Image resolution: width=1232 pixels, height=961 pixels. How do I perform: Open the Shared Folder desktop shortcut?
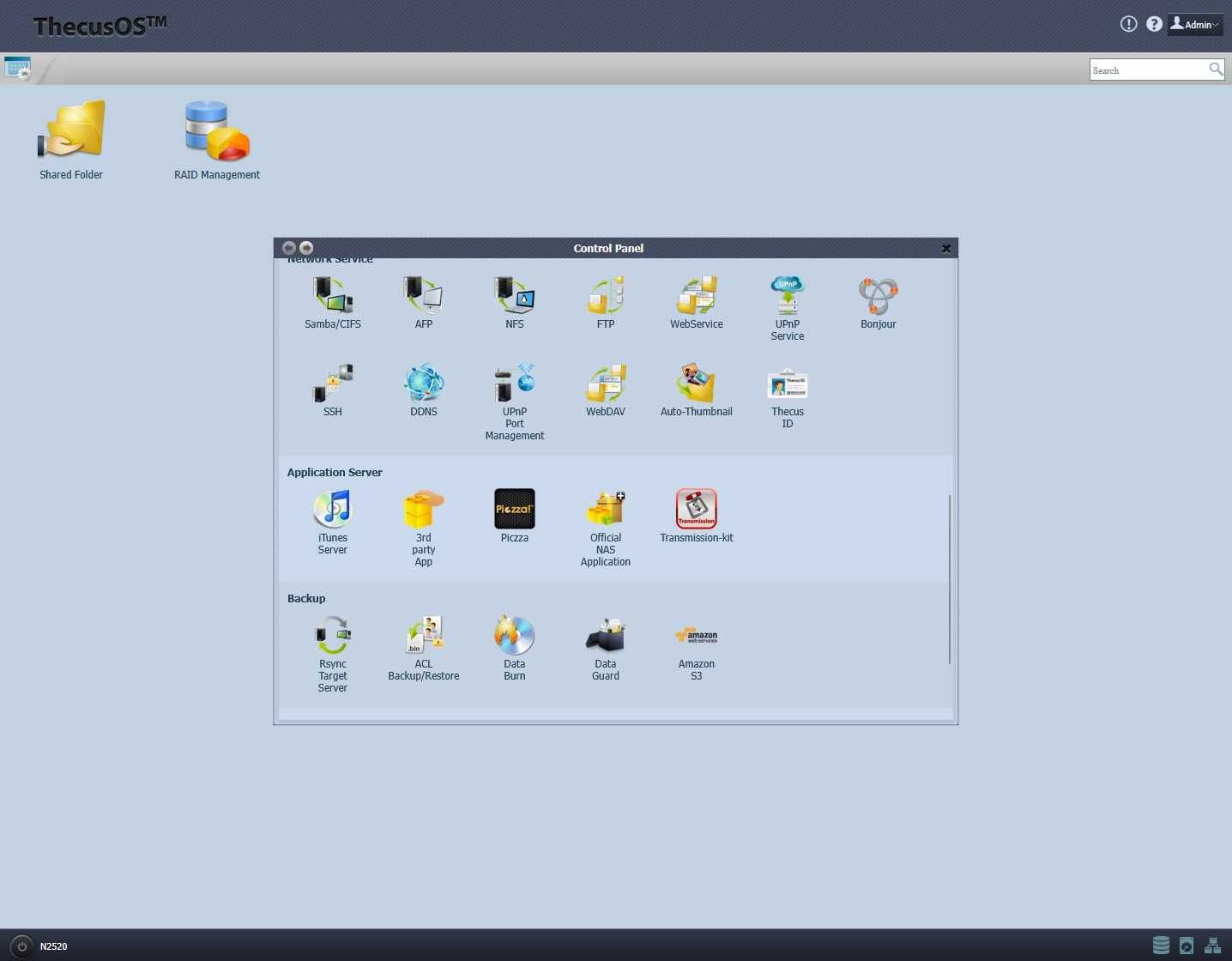coord(71,140)
